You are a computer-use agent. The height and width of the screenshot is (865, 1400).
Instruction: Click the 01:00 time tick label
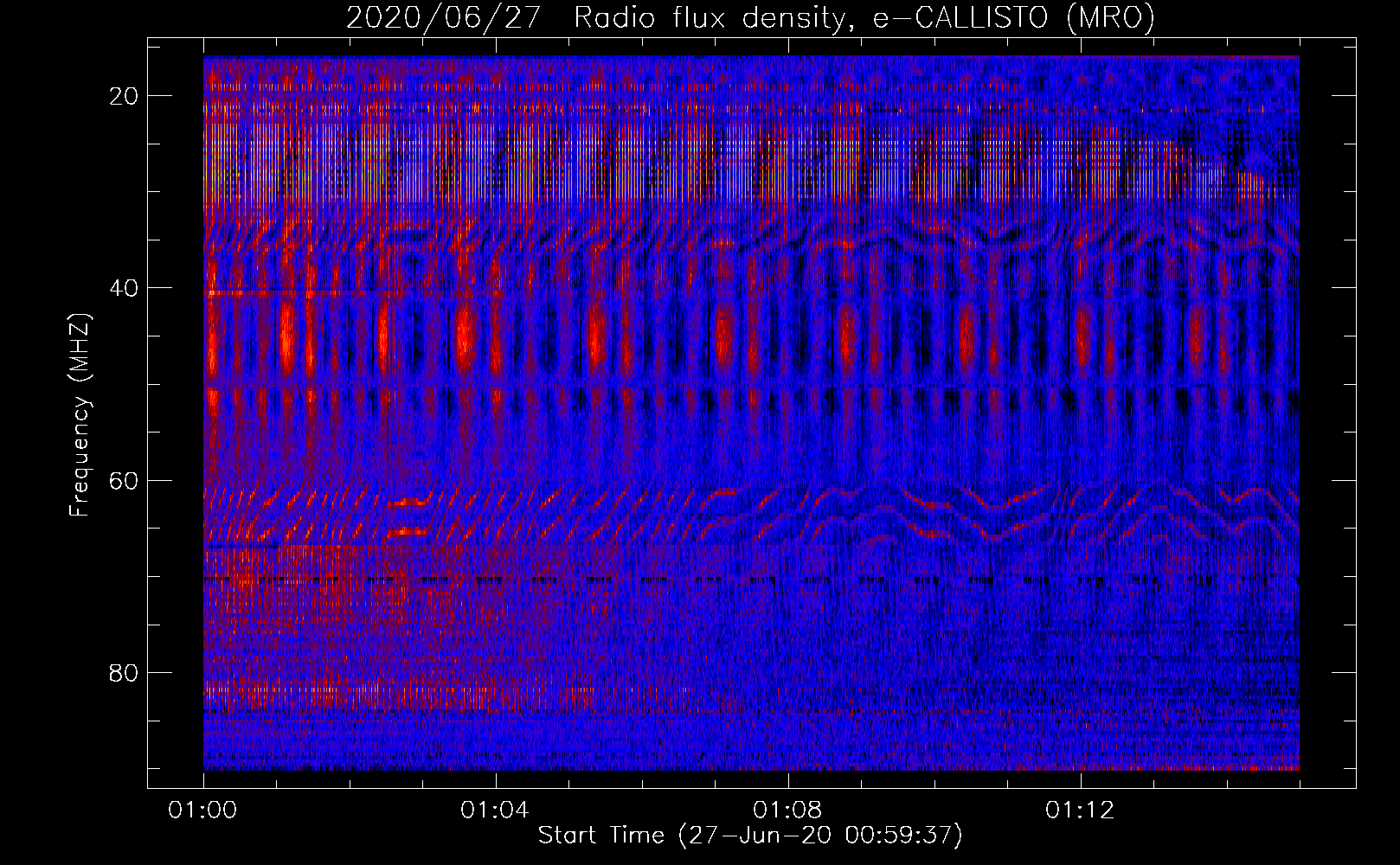point(202,811)
